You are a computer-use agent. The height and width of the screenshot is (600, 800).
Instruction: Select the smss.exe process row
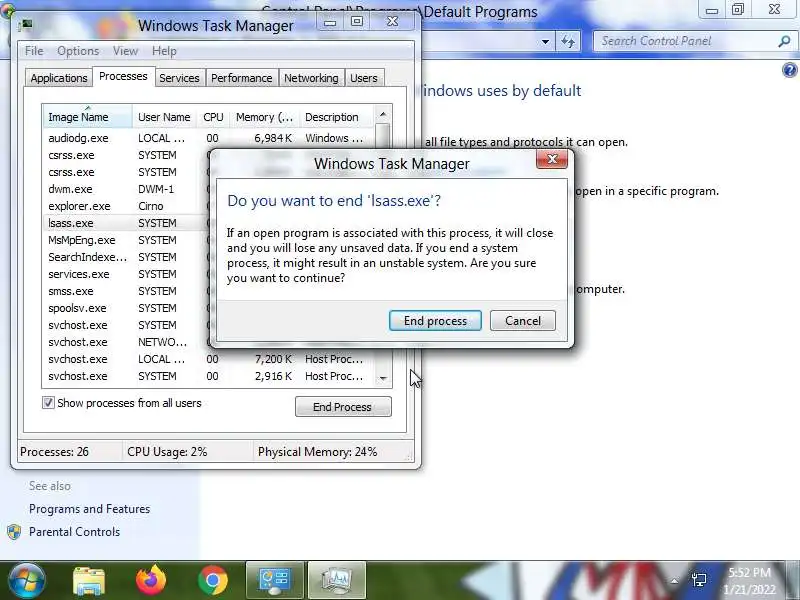[x=126, y=291]
